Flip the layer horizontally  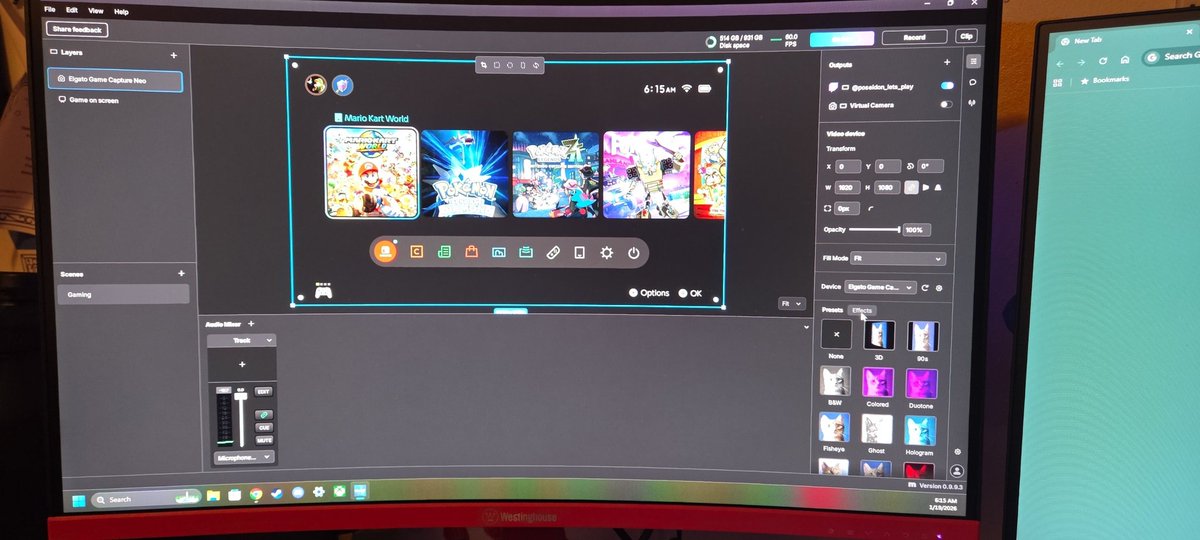[x=925, y=187]
